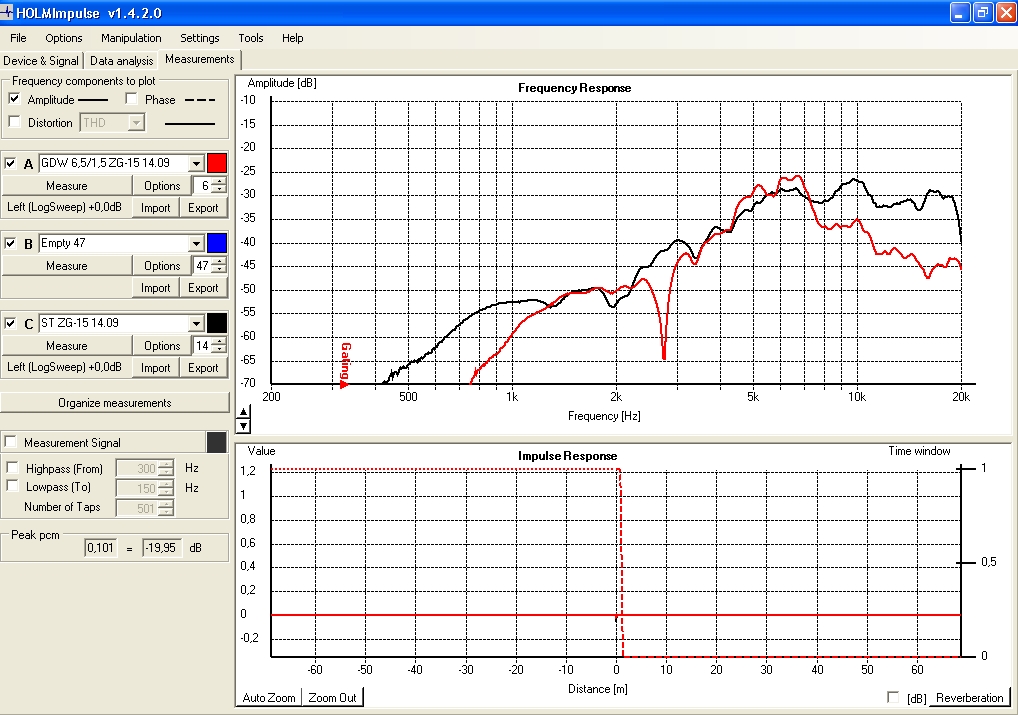Click the HOLMImpulse title bar app icon
This screenshot has height=715, width=1018.
coord(6,12)
